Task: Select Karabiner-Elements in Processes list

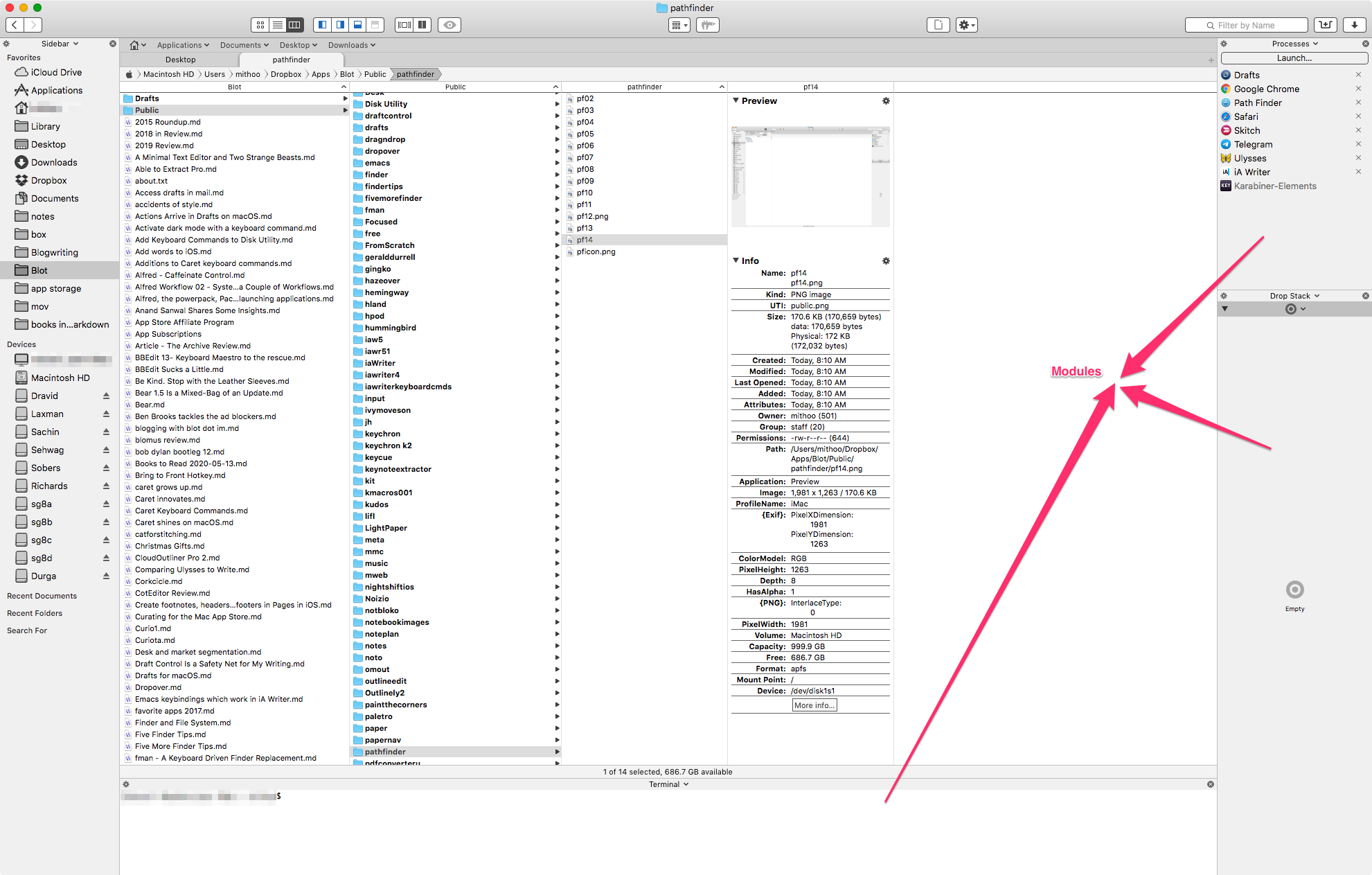Action: (1274, 186)
